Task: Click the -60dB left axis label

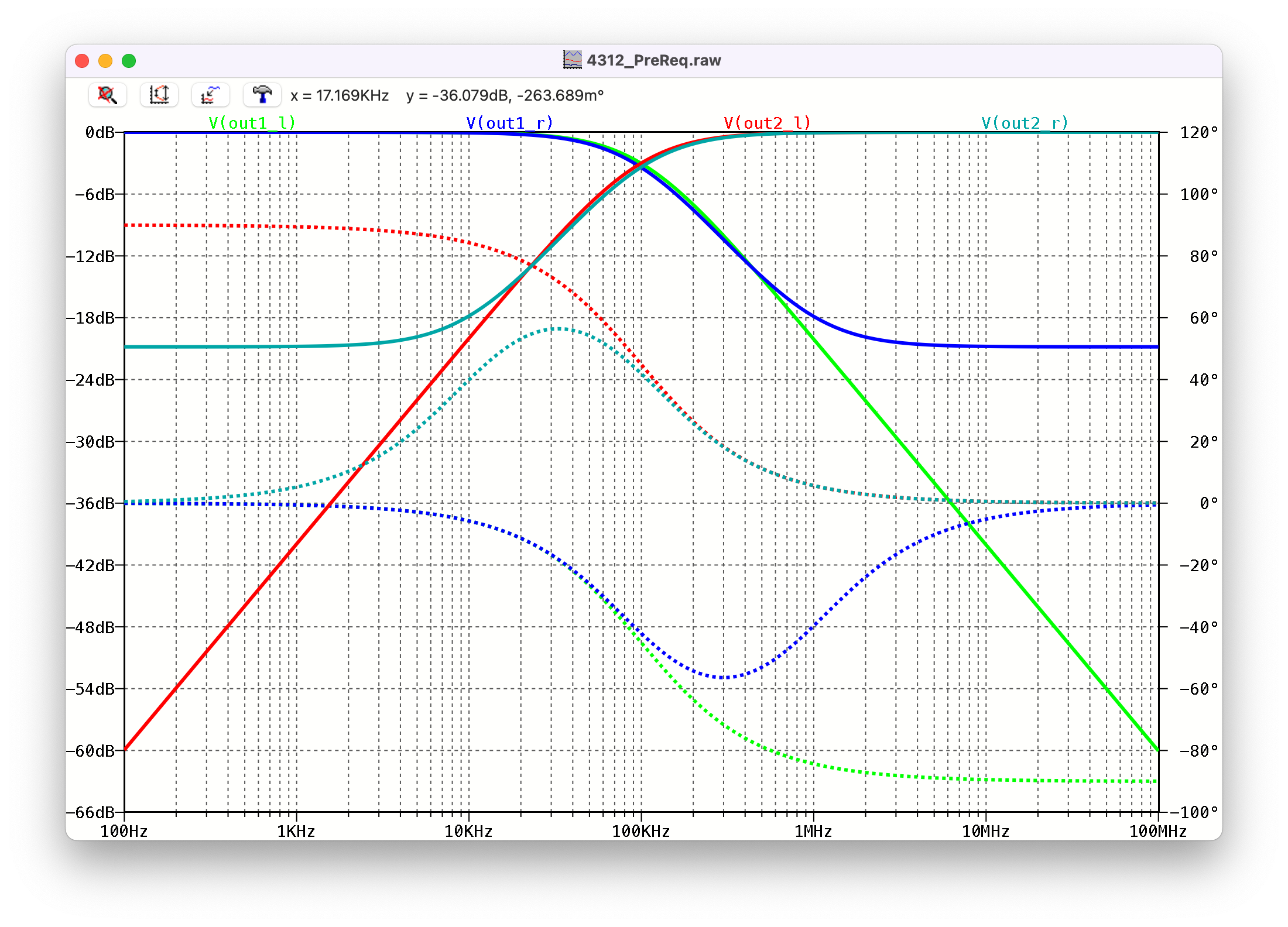Action: (91, 751)
